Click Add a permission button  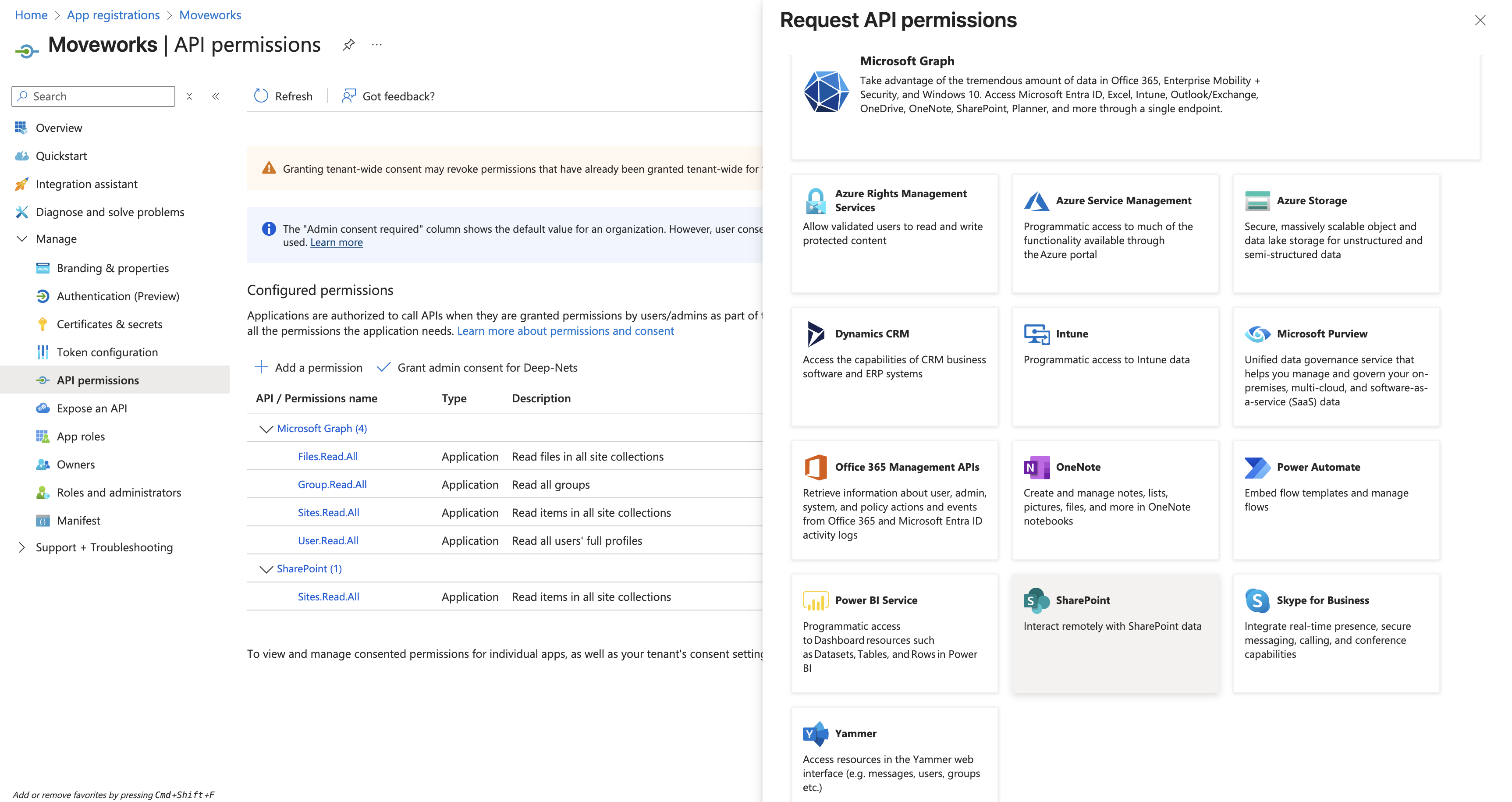click(x=309, y=368)
